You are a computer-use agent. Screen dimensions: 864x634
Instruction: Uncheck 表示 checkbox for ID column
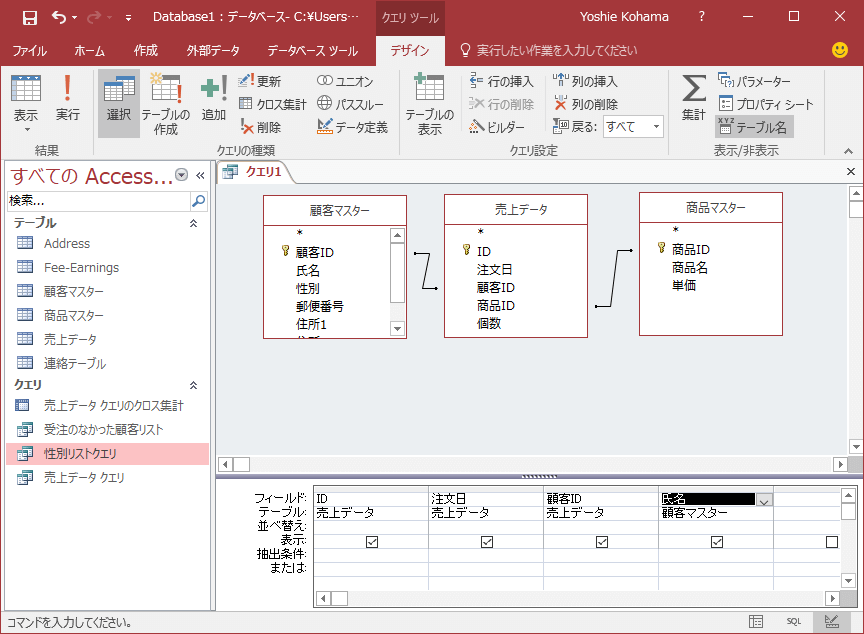[372, 542]
